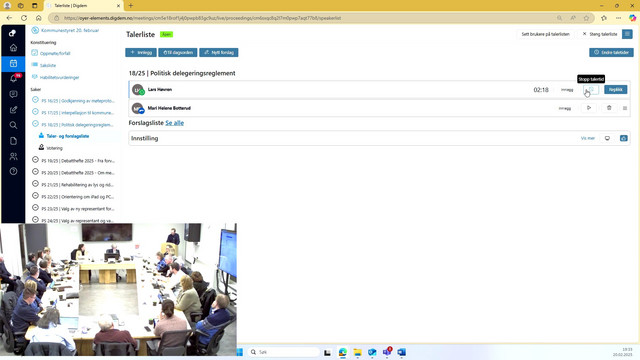The image size is (640, 360).
Task: Click the Windows taskbar search field
Action: pos(283,352)
